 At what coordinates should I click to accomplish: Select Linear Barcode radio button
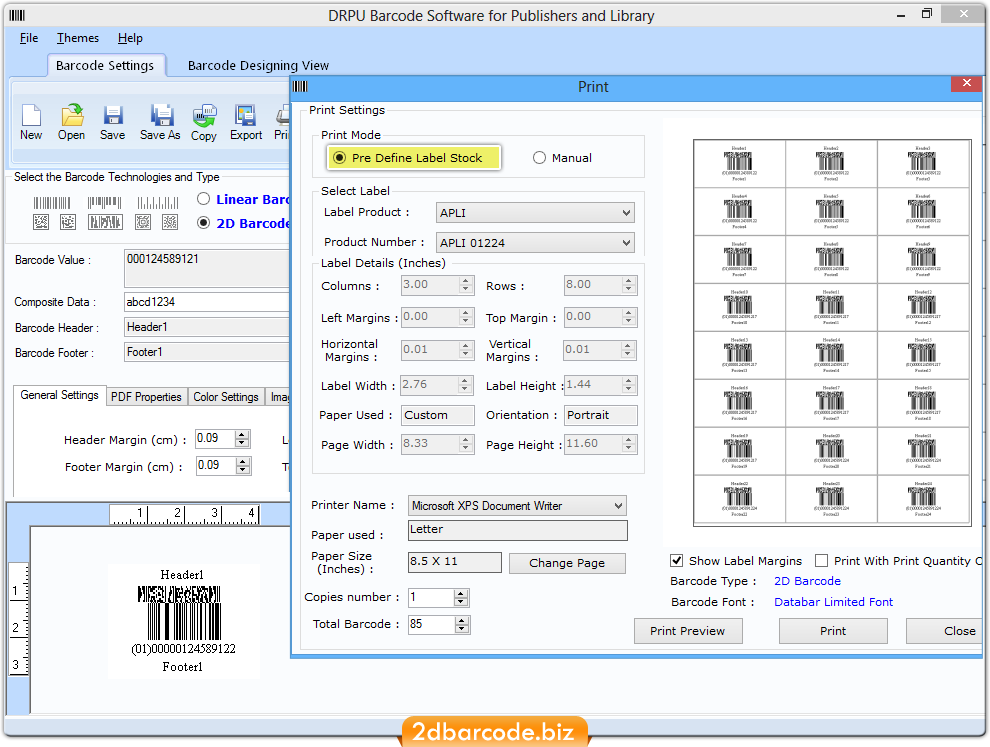tap(203, 199)
